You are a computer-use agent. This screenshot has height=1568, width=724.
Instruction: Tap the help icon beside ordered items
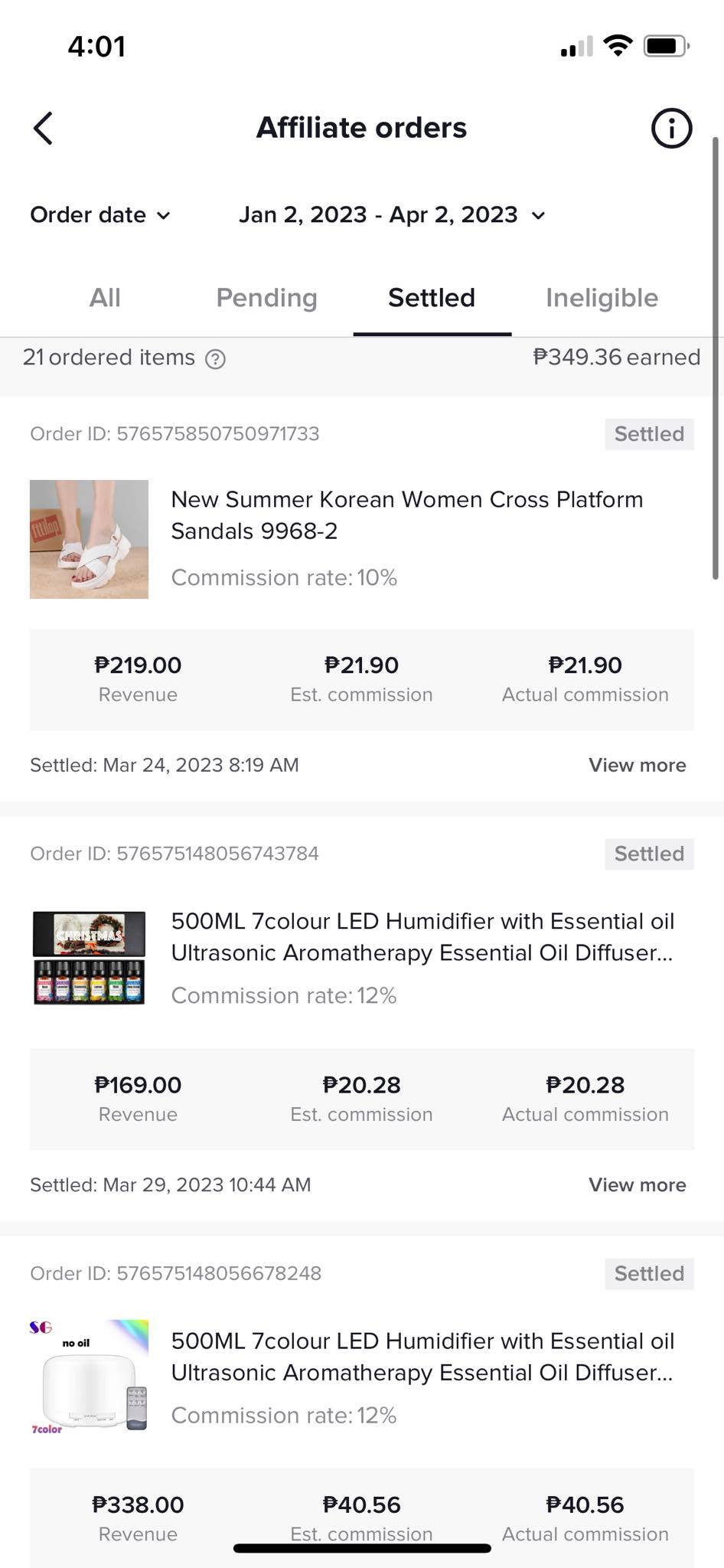tap(216, 359)
